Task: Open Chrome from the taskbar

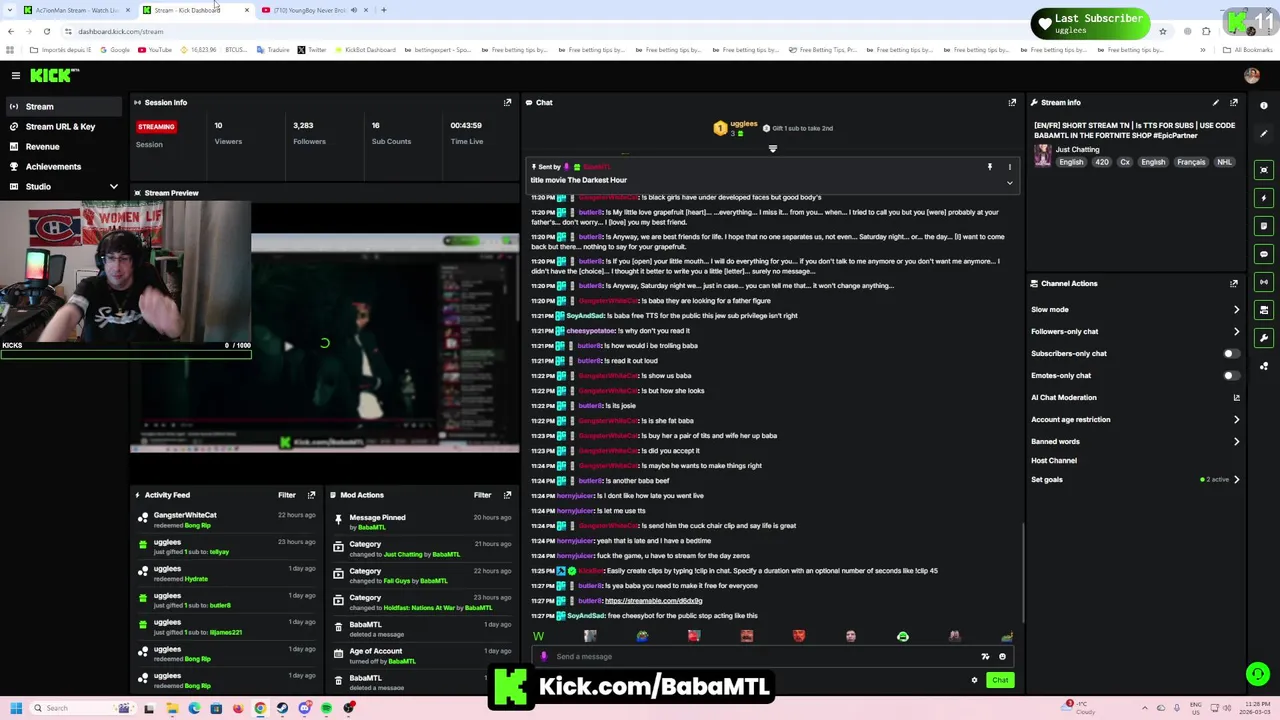Action: (260, 708)
